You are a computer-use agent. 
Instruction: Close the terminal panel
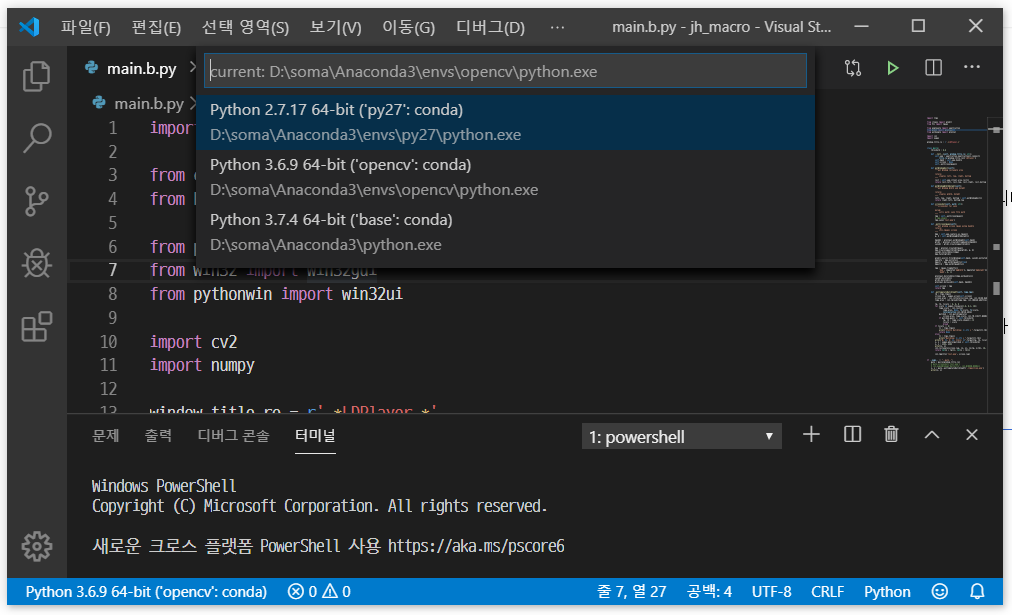pyautogui.click(x=972, y=435)
